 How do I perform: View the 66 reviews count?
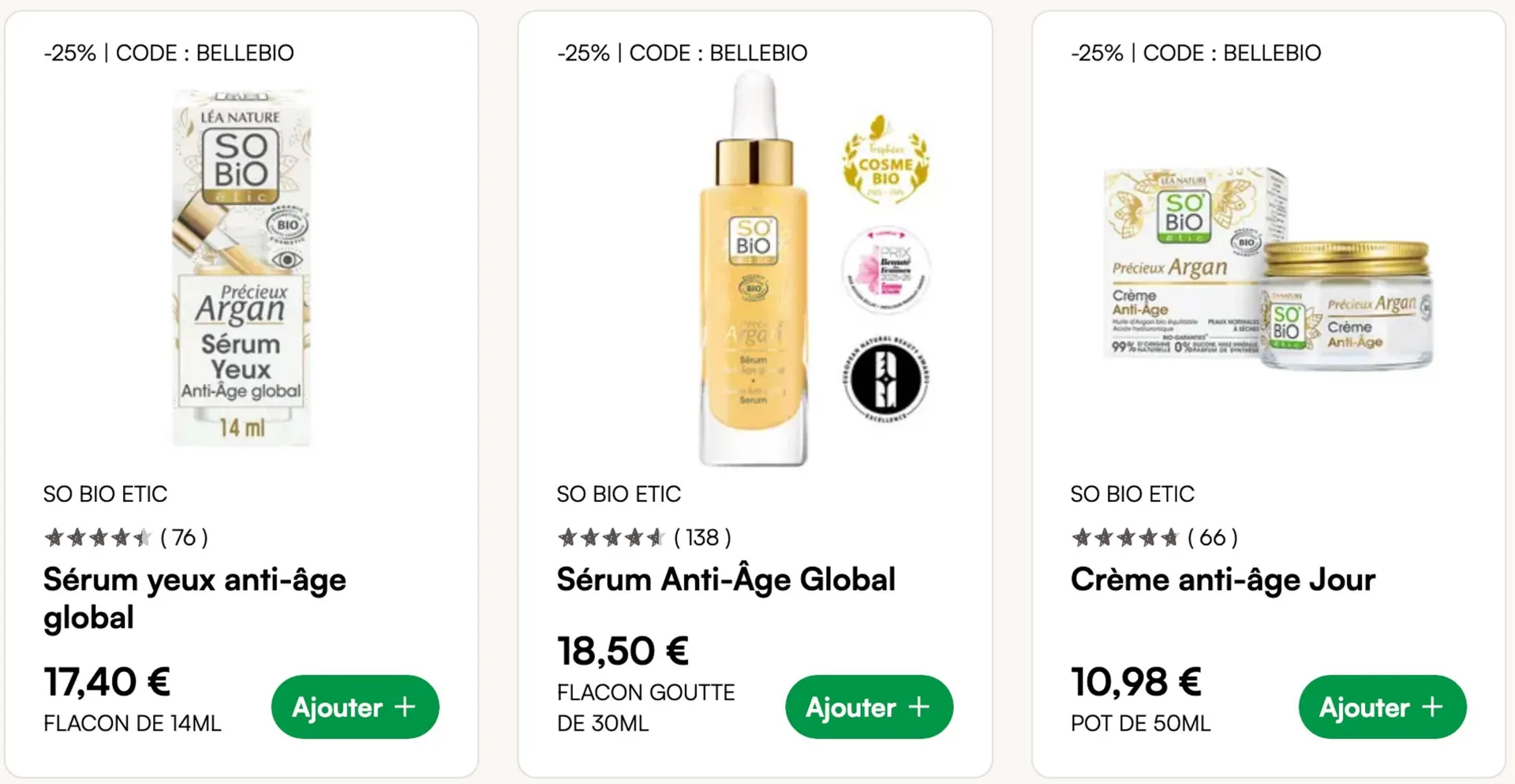pos(1212,538)
